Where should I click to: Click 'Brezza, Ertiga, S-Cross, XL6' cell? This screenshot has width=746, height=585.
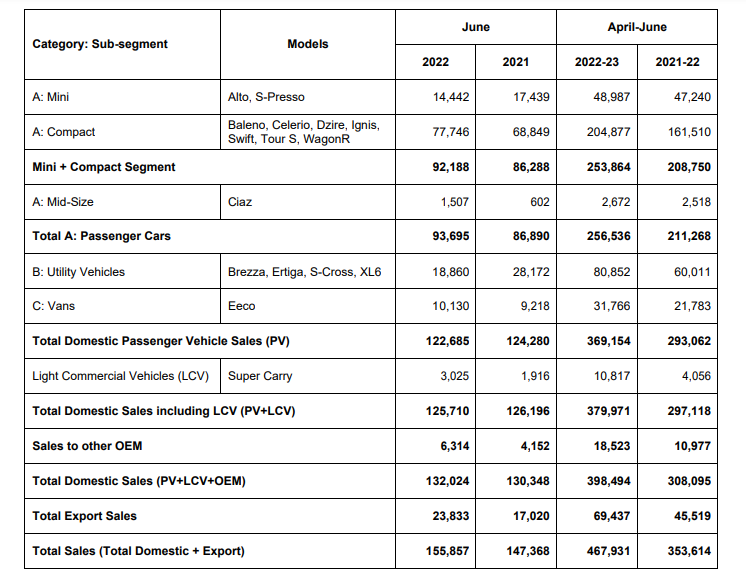(304, 272)
